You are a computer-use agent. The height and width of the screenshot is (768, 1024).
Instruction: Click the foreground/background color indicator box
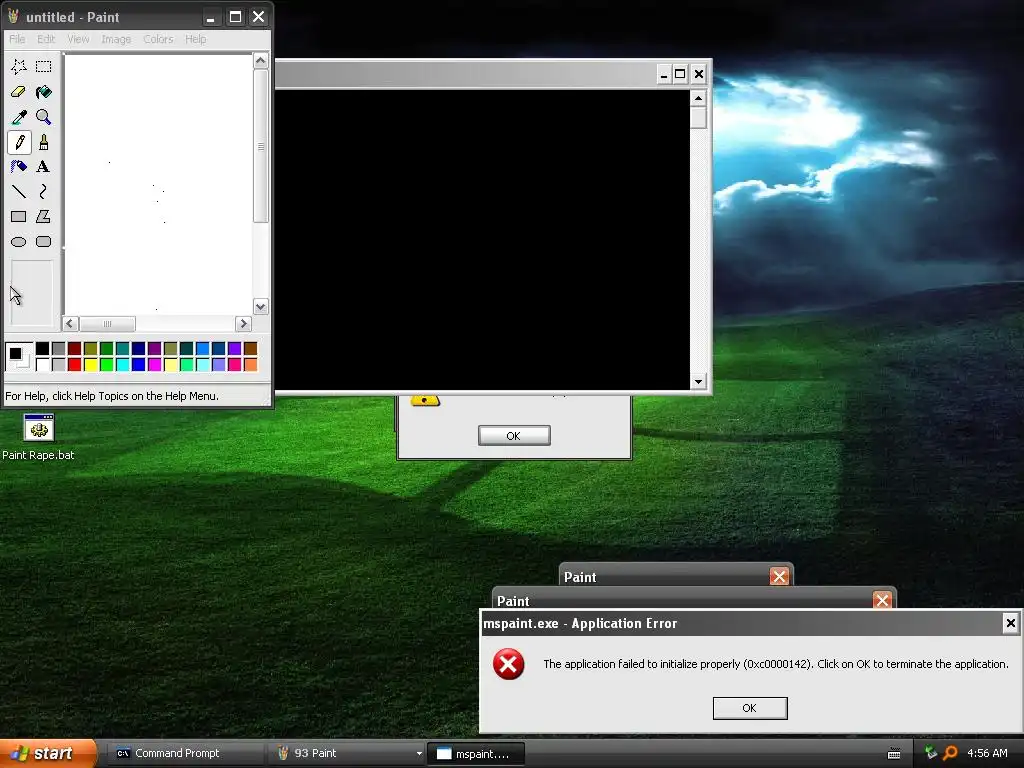(18, 356)
